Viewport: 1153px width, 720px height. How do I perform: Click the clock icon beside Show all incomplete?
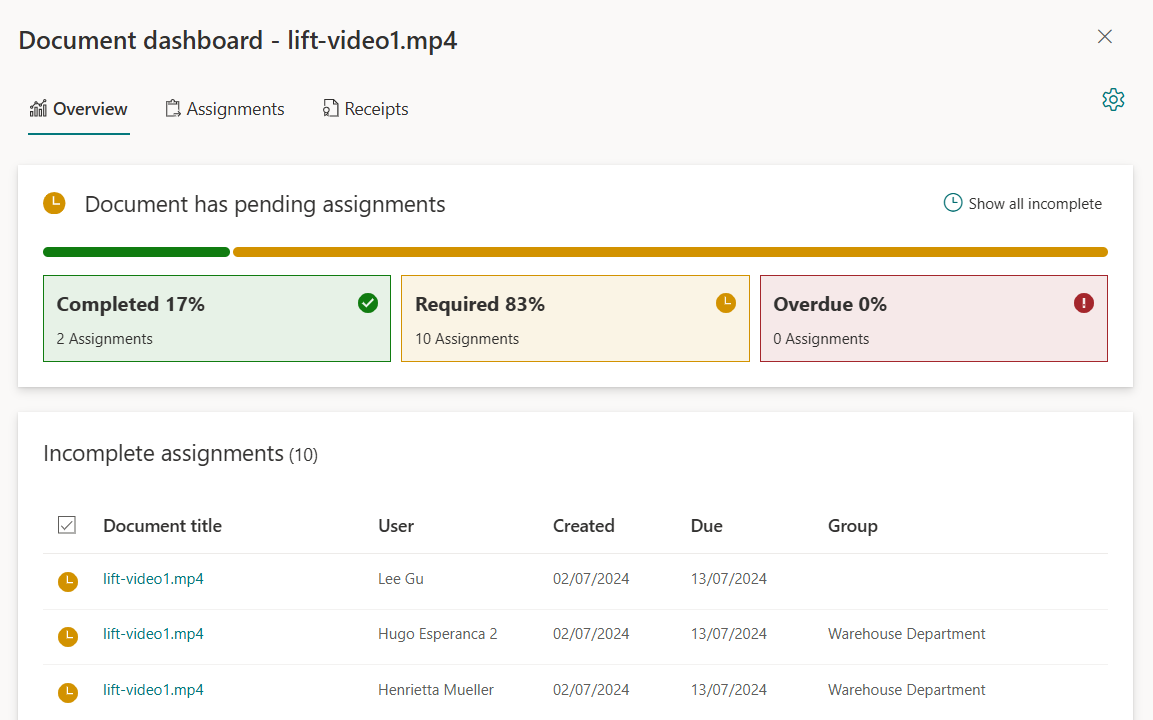click(x=950, y=202)
